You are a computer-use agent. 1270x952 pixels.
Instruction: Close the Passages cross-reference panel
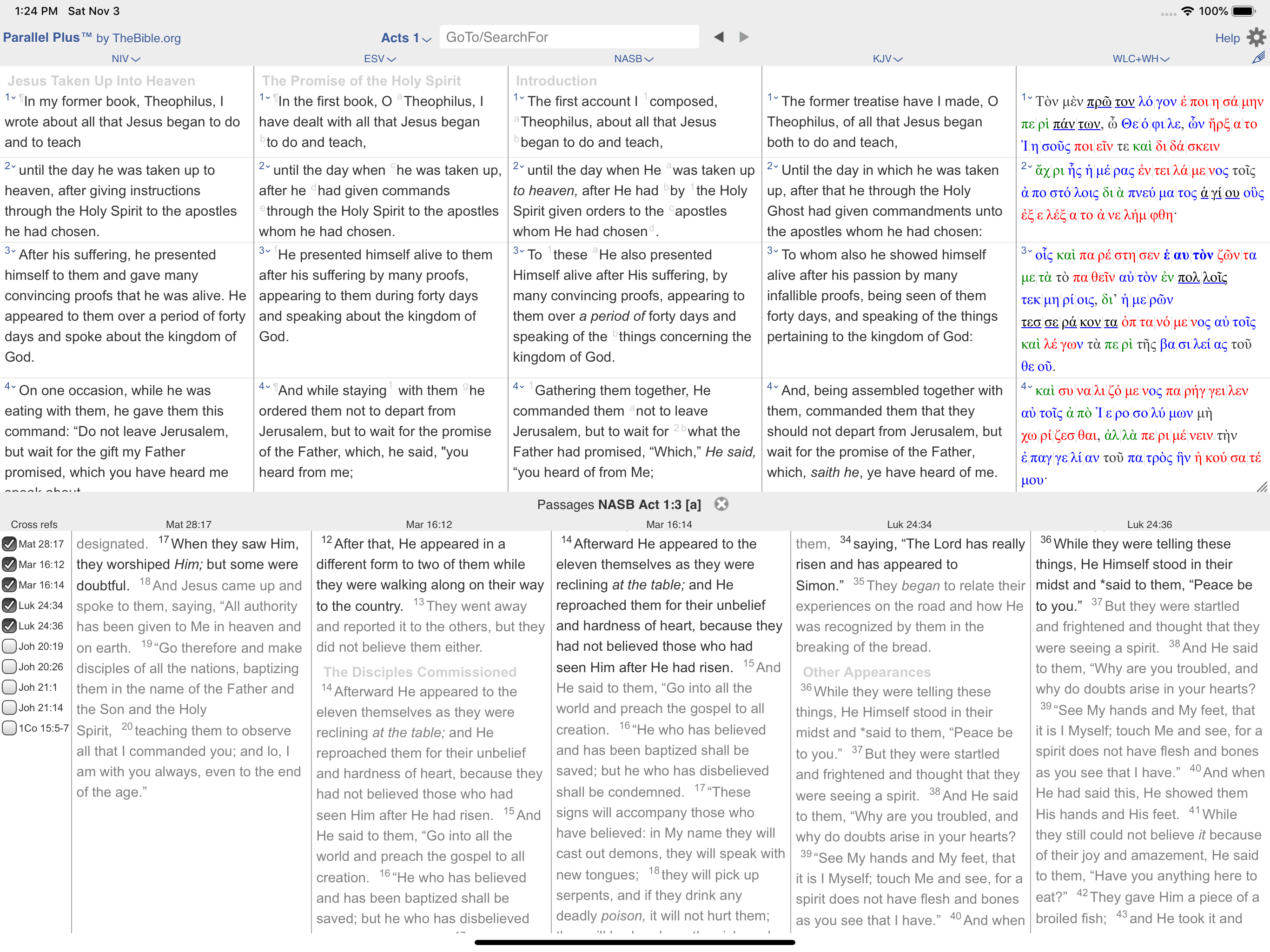tap(721, 504)
